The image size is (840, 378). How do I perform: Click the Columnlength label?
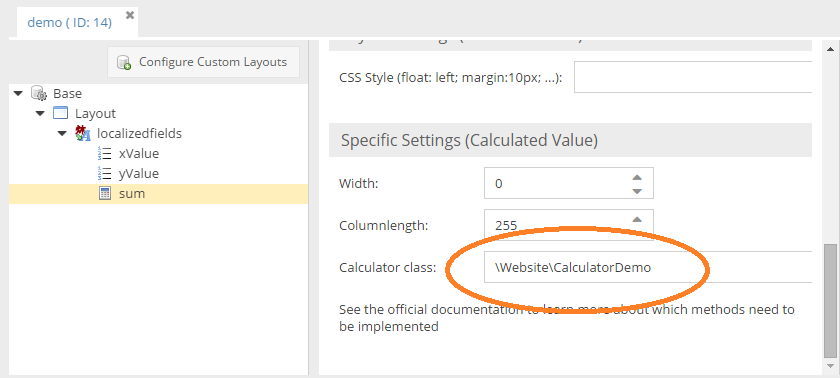[384, 225]
